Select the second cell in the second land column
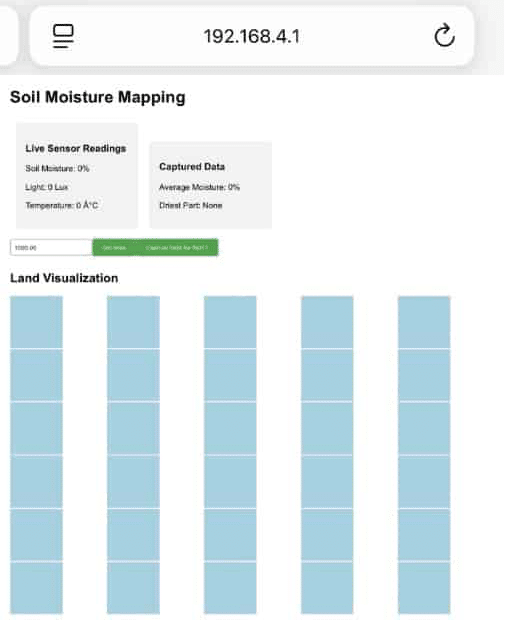This screenshot has height=620, width=506. tap(134, 375)
